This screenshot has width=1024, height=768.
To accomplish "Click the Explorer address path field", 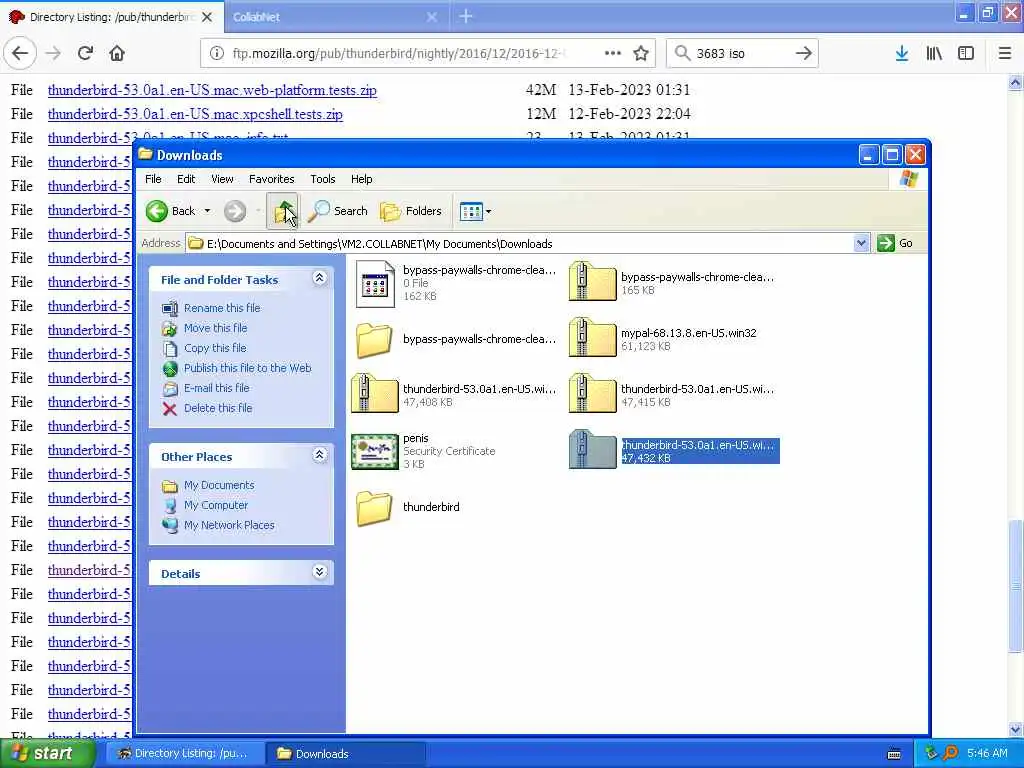I will 520,244.
